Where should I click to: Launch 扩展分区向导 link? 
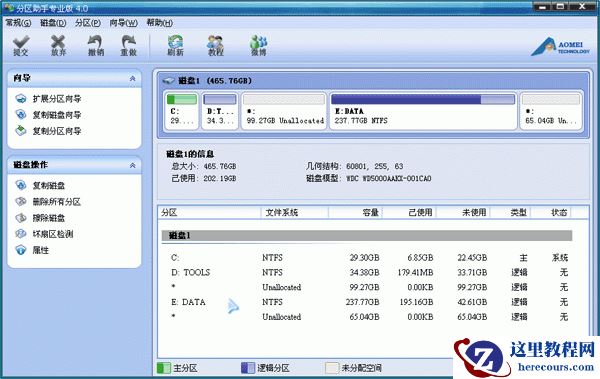click(x=57, y=99)
